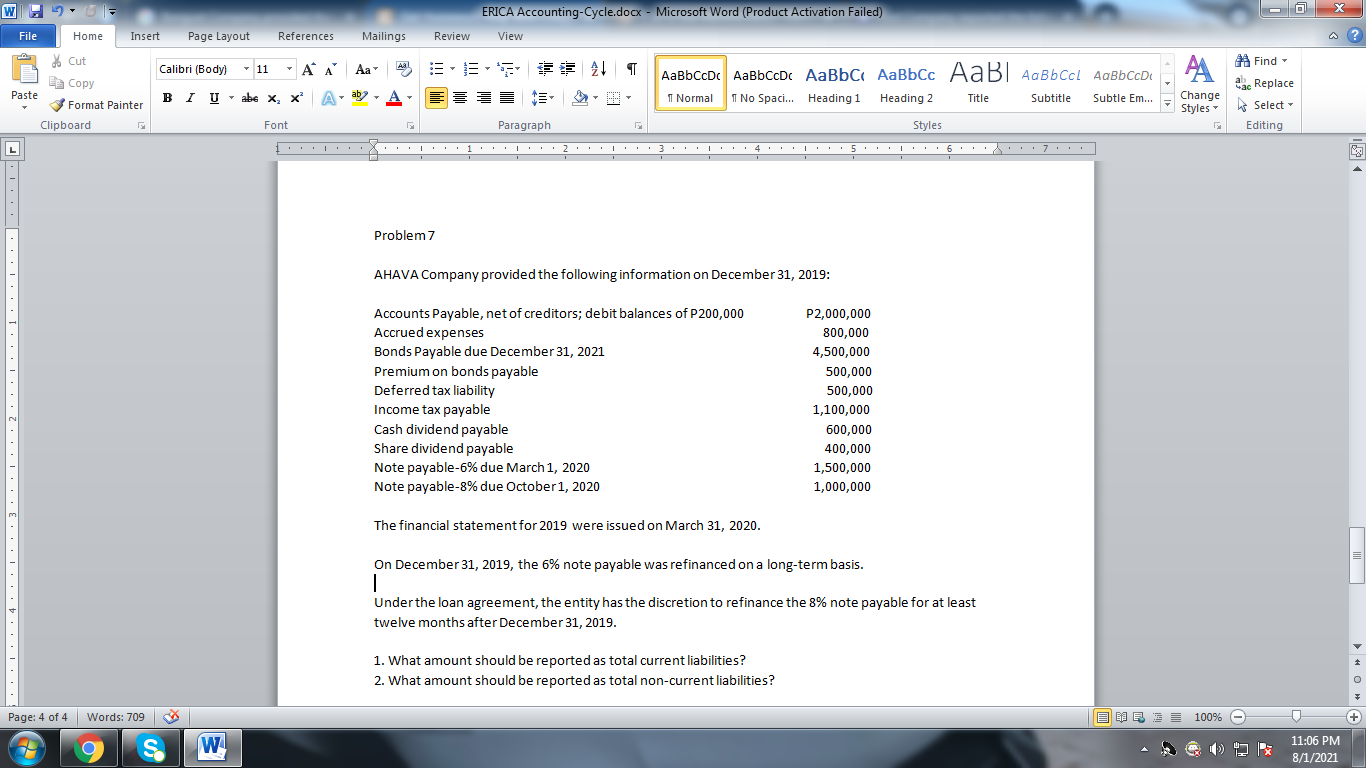Apply the Heading 1 style
The width and height of the screenshot is (1366, 768).
pyautogui.click(x=834, y=83)
